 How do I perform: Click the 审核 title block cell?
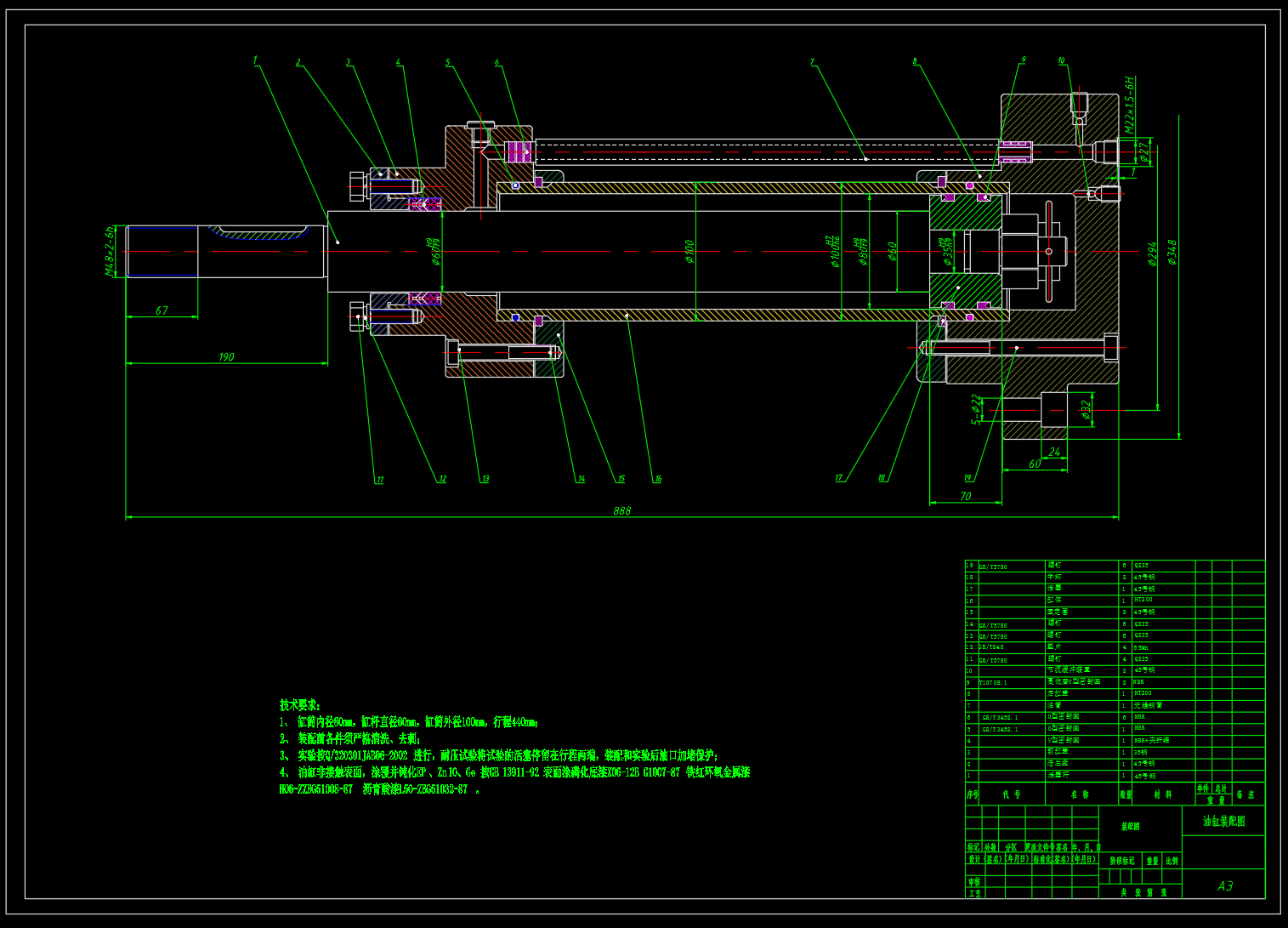coord(974,883)
